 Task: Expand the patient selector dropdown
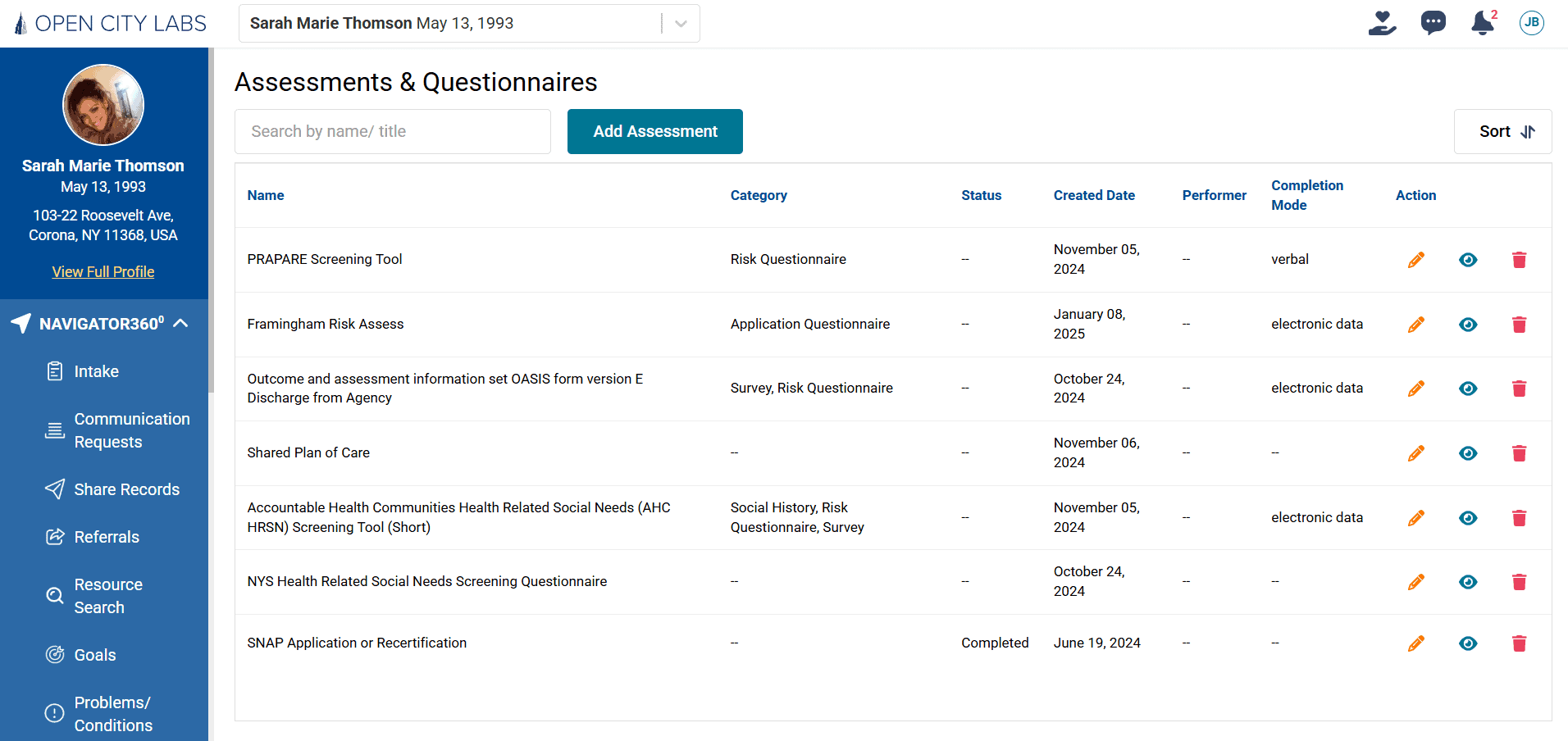[679, 23]
